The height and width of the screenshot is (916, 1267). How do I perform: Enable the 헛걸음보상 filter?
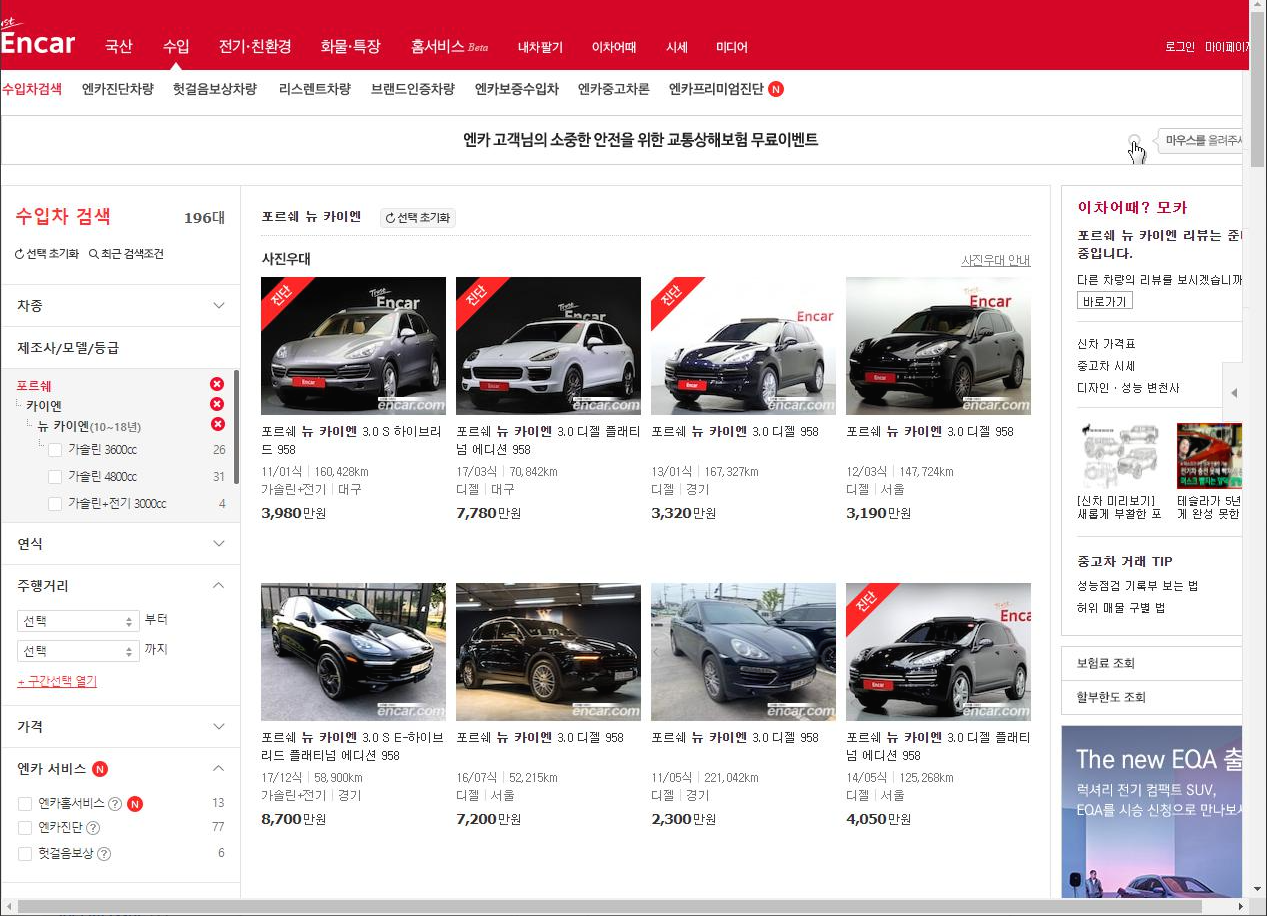pos(25,854)
